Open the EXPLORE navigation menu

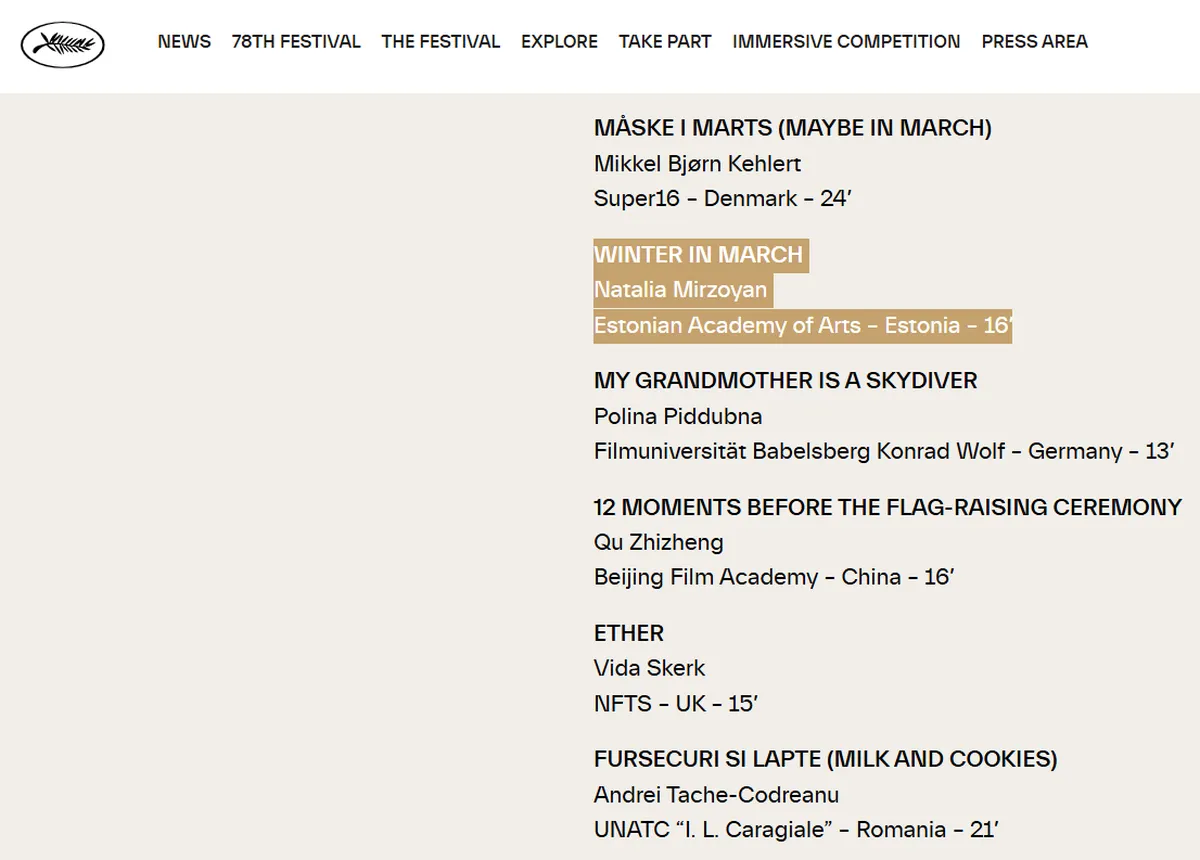click(559, 42)
